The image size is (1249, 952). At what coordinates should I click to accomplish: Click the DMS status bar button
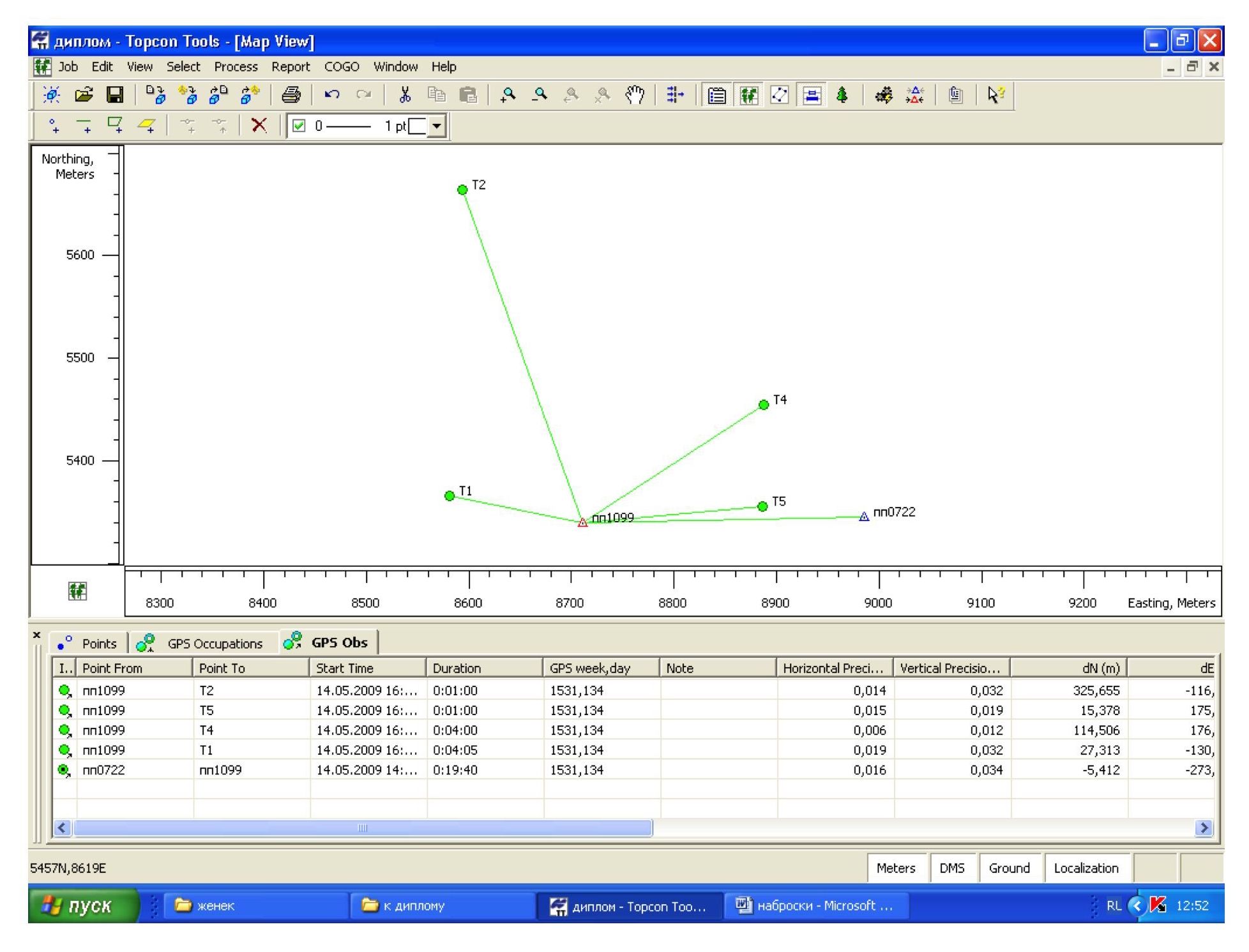951,868
